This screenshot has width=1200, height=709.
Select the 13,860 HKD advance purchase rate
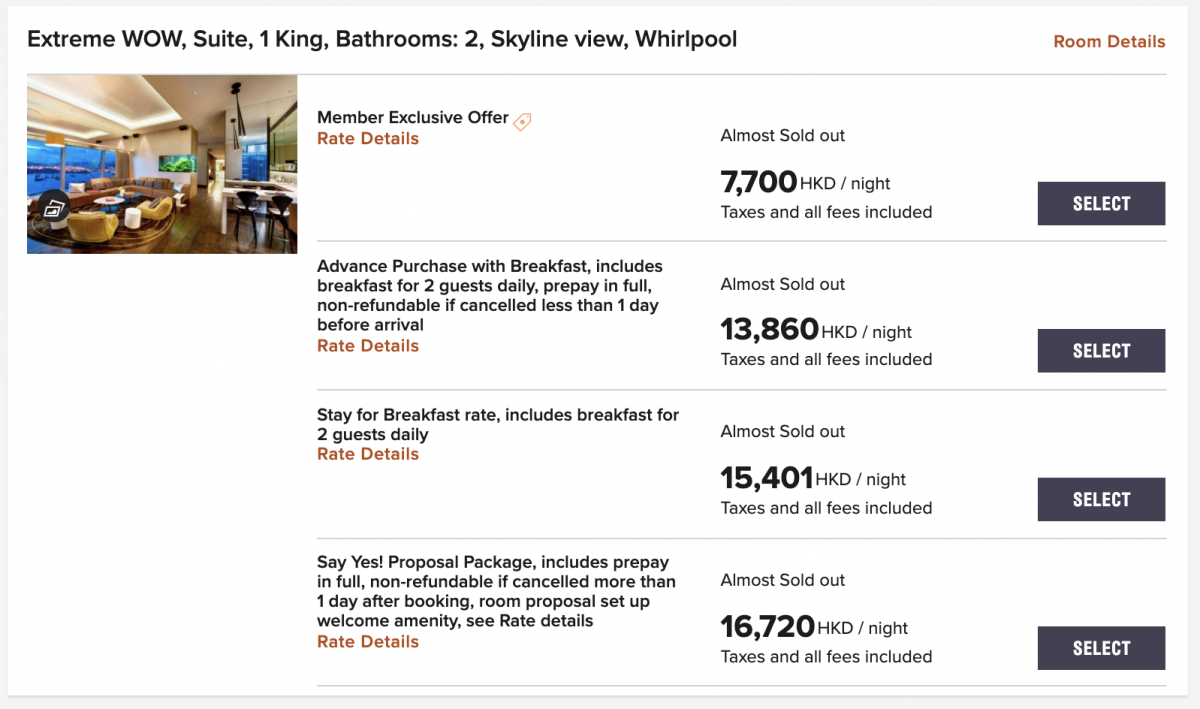click(1101, 351)
